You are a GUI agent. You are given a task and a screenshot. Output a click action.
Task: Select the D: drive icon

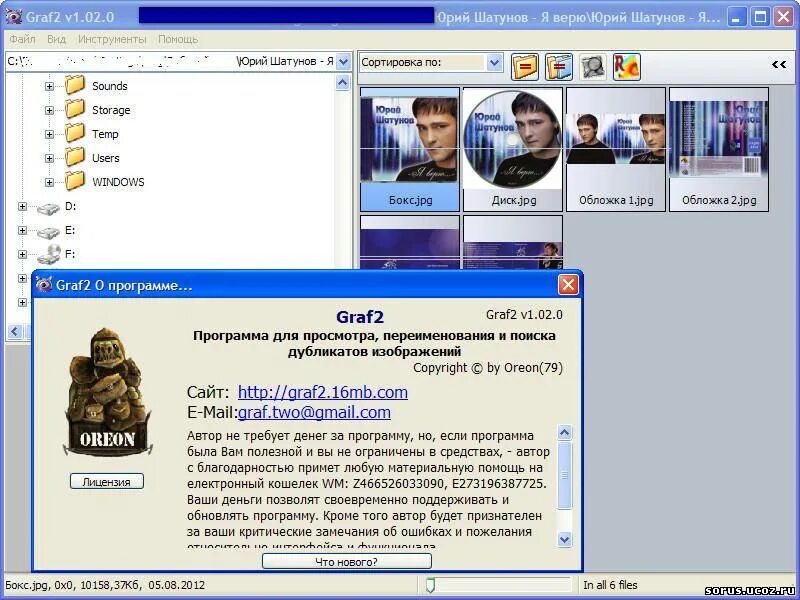point(48,208)
